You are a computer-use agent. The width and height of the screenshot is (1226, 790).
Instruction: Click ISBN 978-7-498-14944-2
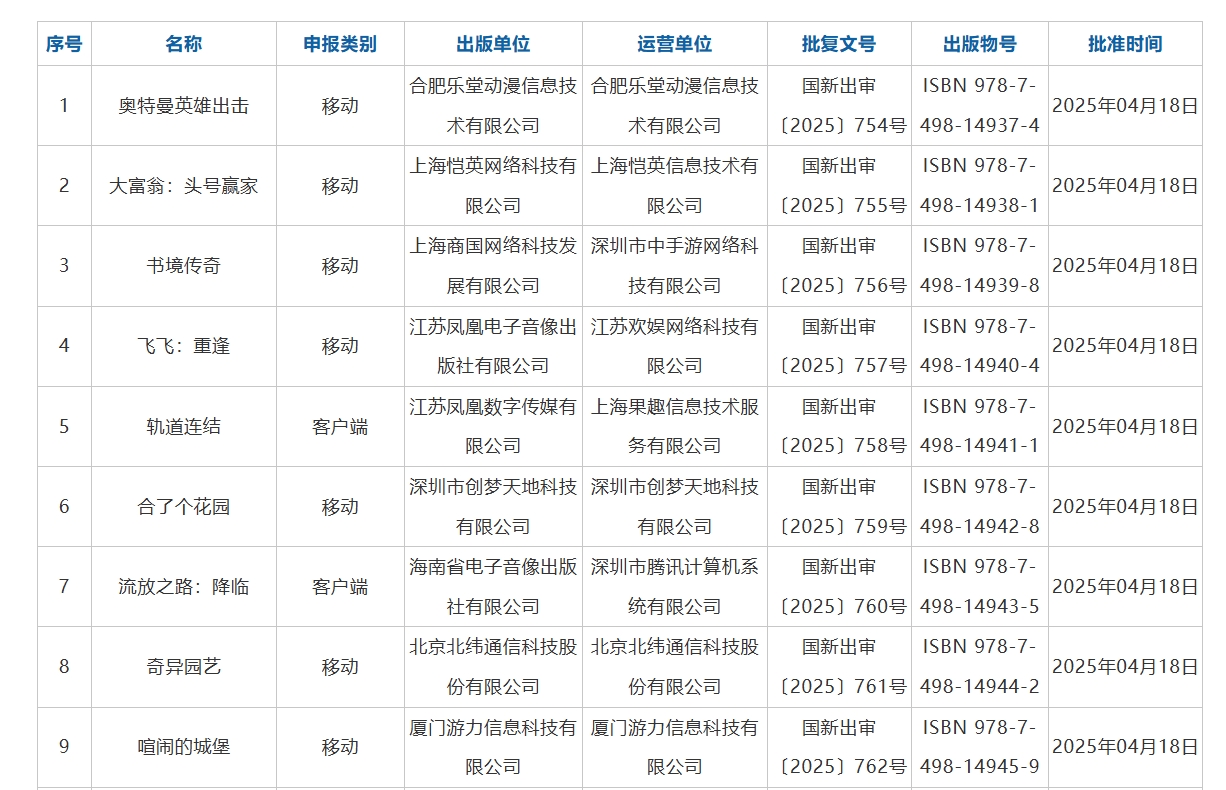tap(980, 667)
